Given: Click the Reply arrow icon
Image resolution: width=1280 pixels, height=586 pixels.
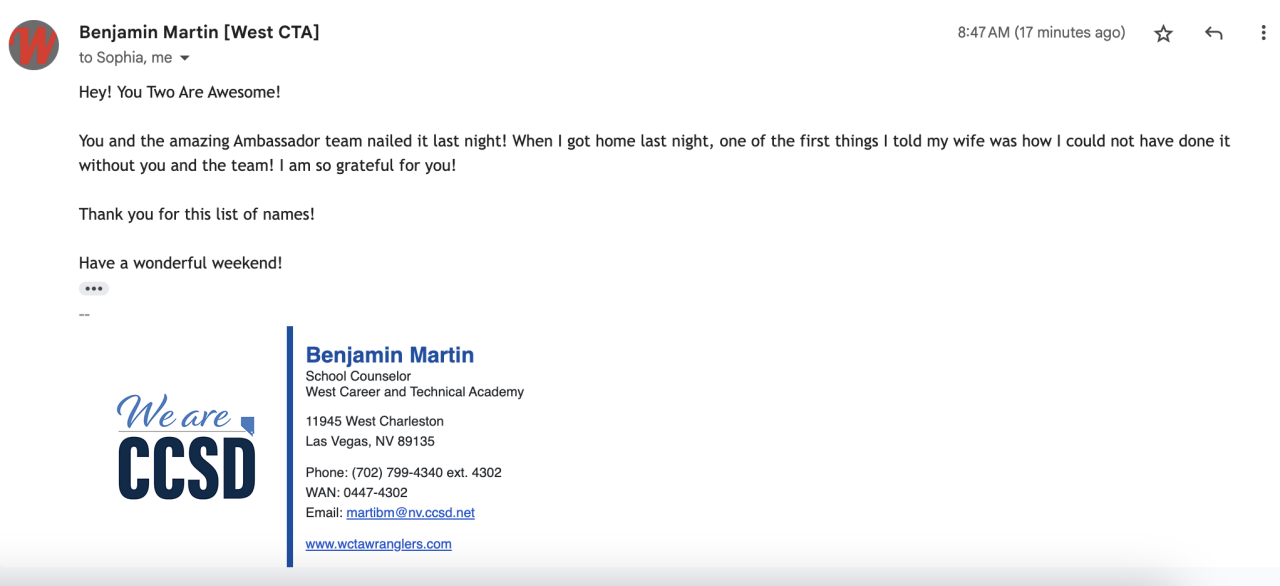Looking at the screenshot, I should (x=1214, y=34).
